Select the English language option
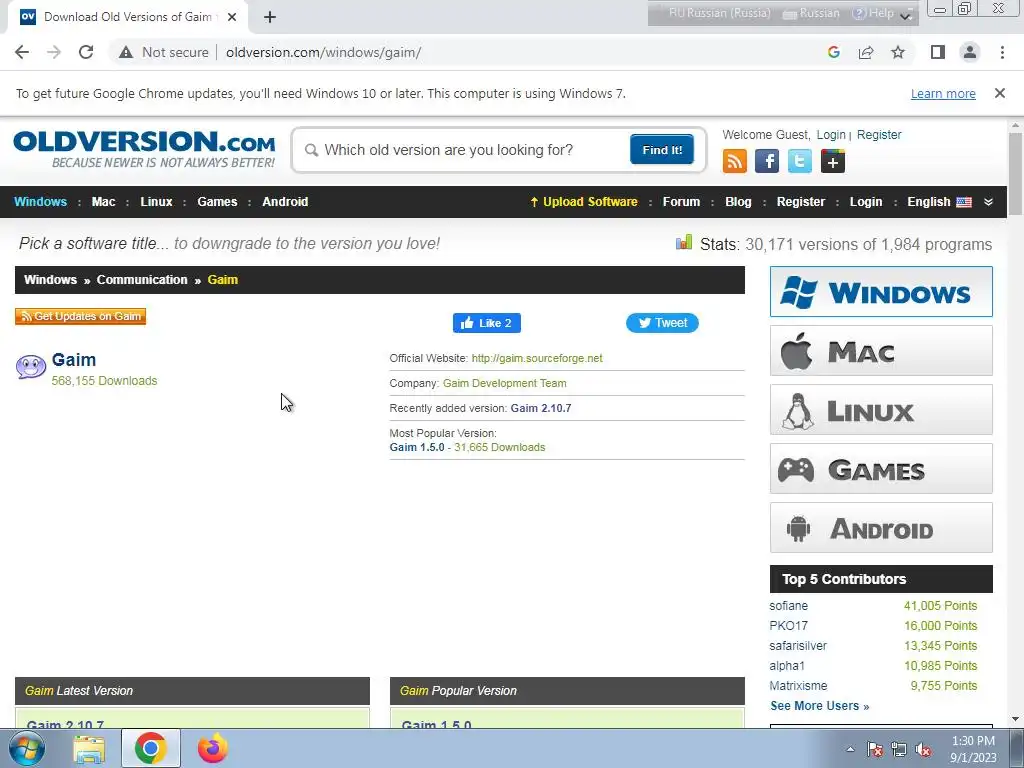Viewport: 1024px width, 768px height. (x=939, y=202)
